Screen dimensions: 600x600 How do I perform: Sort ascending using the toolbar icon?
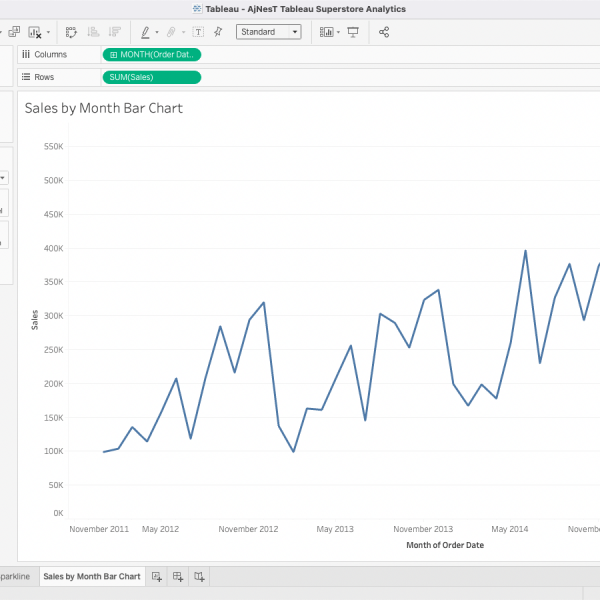tap(93, 32)
